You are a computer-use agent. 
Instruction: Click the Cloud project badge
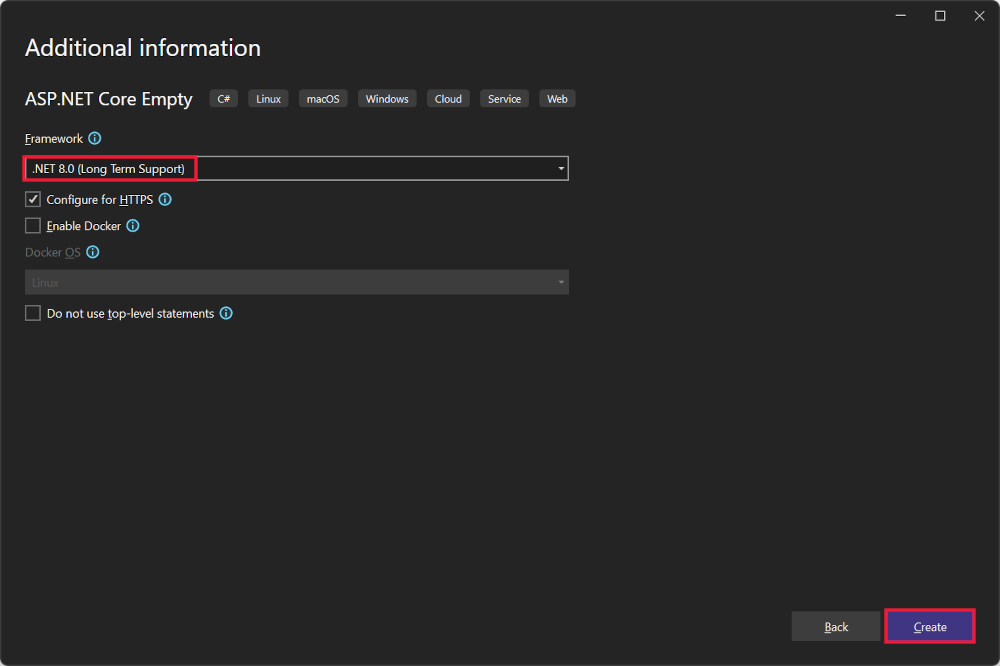[x=448, y=98]
